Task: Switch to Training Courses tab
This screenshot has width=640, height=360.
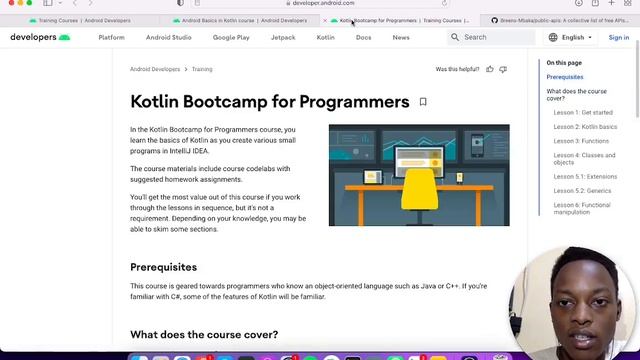Action: pyautogui.click(x=80, y=20)
